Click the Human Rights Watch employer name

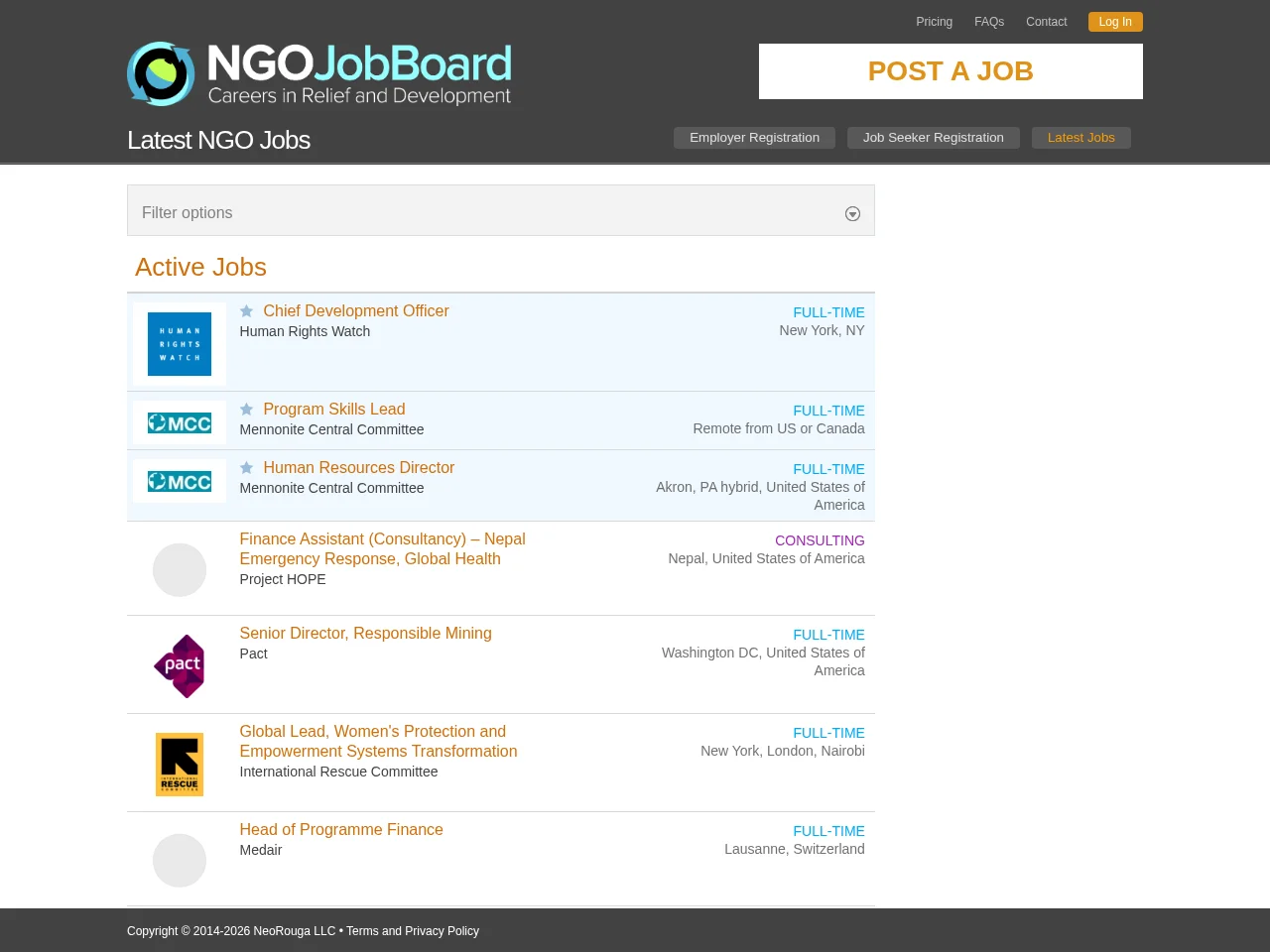click(x=305, y=332)
